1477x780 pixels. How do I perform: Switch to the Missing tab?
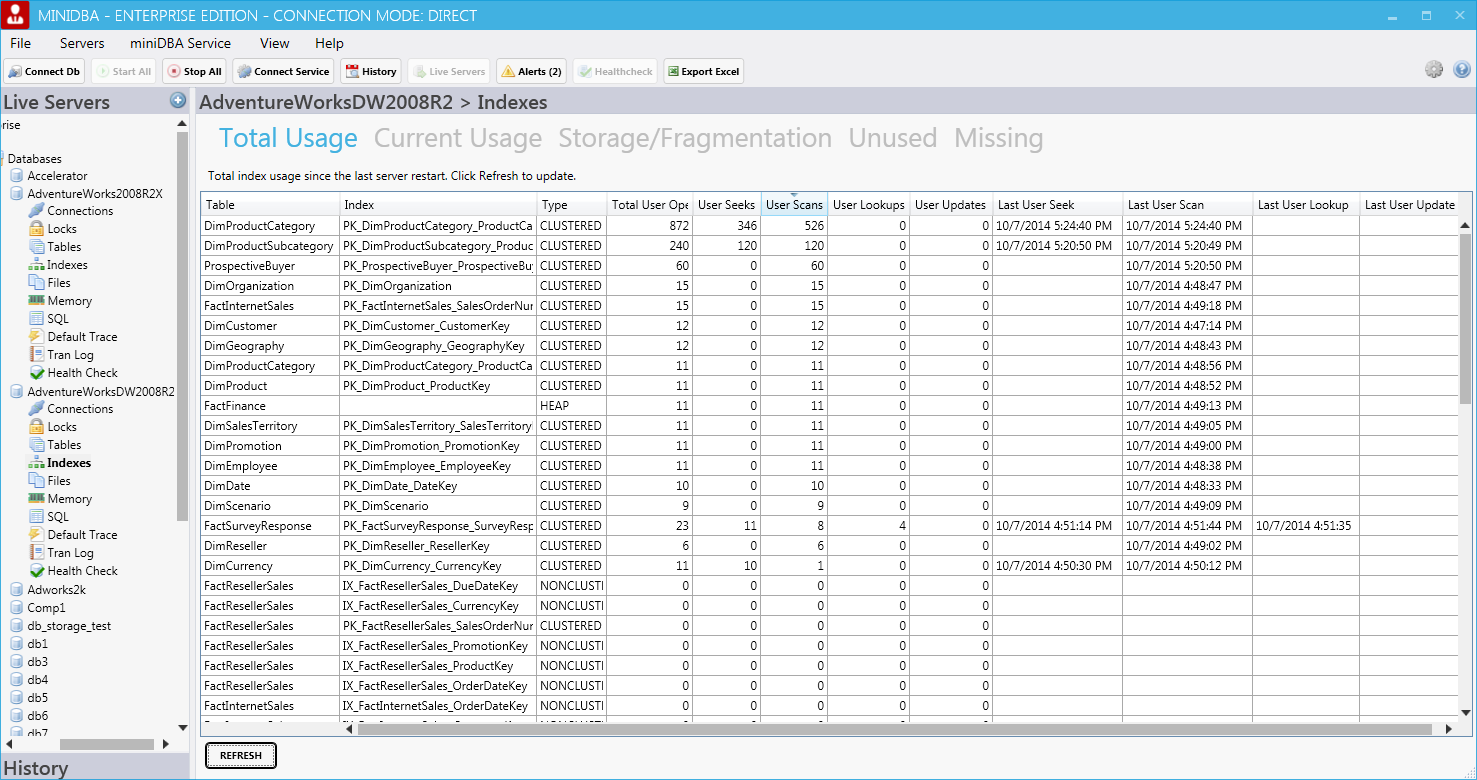(x=999, y=138)
